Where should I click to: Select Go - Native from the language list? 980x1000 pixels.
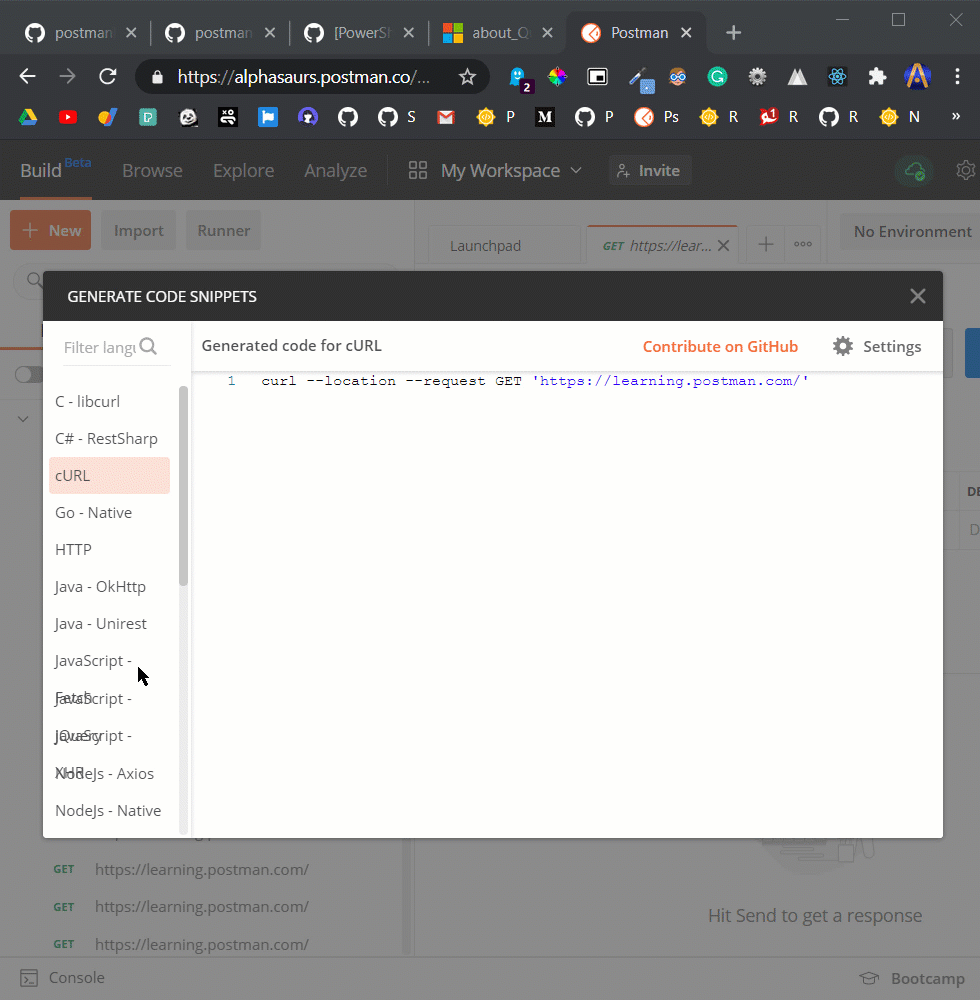coord(93,512)
